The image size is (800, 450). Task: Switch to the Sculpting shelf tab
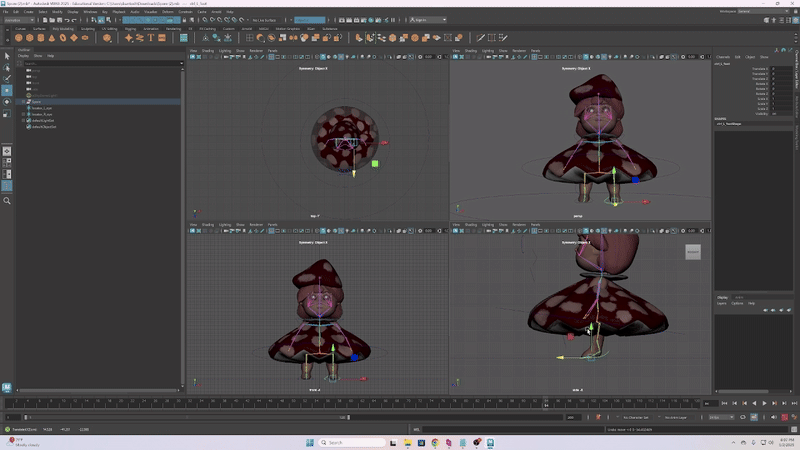click(87, 29)
